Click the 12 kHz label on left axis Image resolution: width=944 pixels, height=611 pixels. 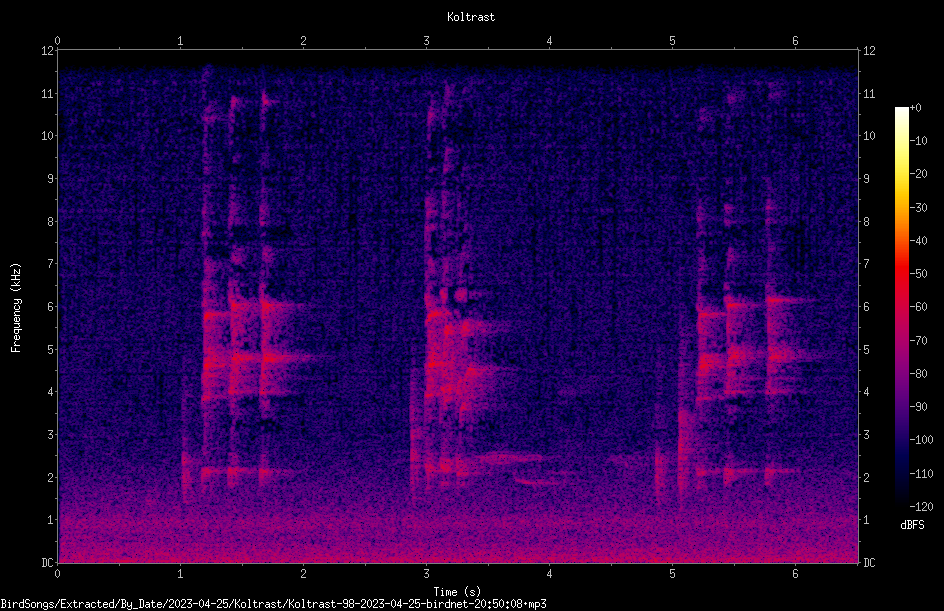tap(47, 51)
